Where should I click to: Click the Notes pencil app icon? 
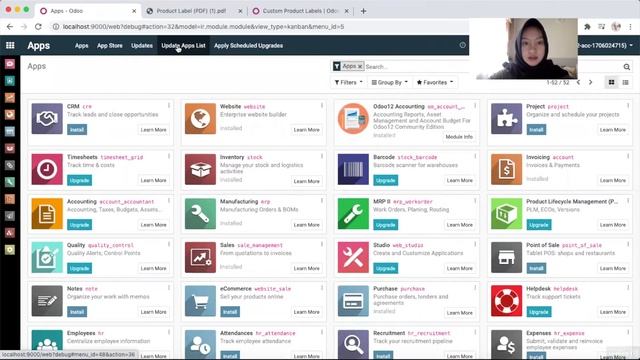click(47, 301)
